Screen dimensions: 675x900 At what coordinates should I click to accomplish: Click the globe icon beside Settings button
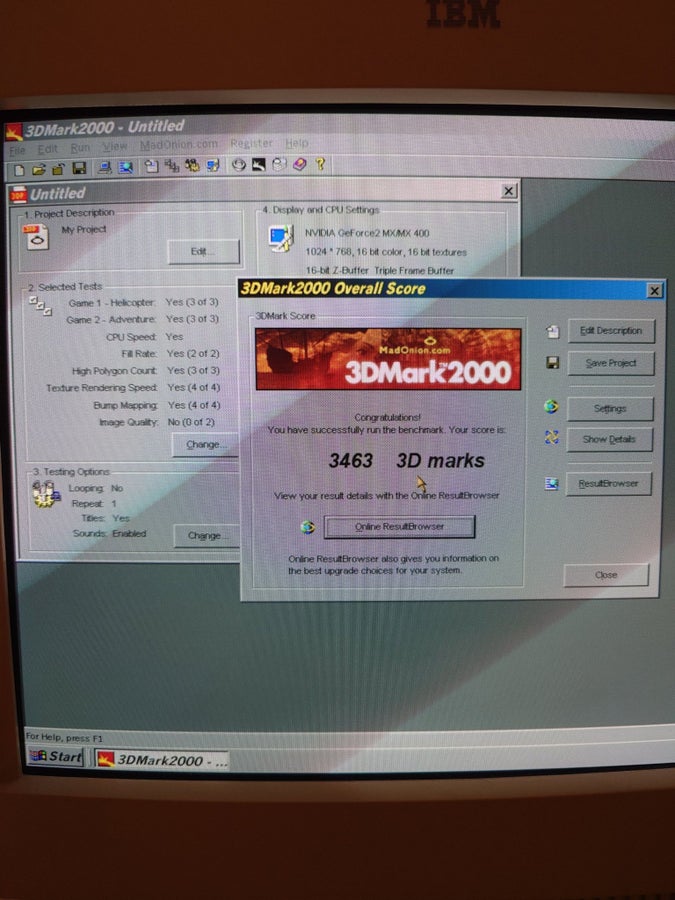[551, 407]
